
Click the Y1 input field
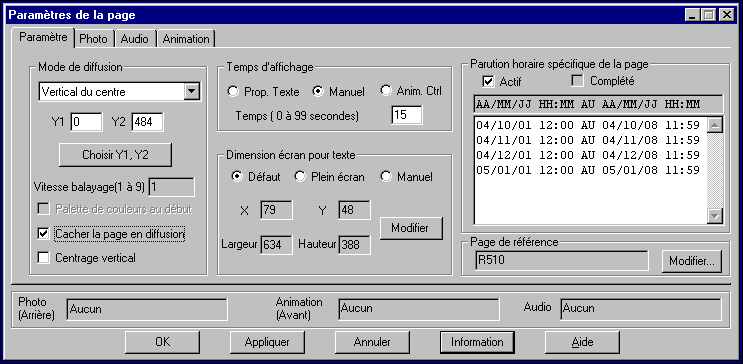(86, 122)
